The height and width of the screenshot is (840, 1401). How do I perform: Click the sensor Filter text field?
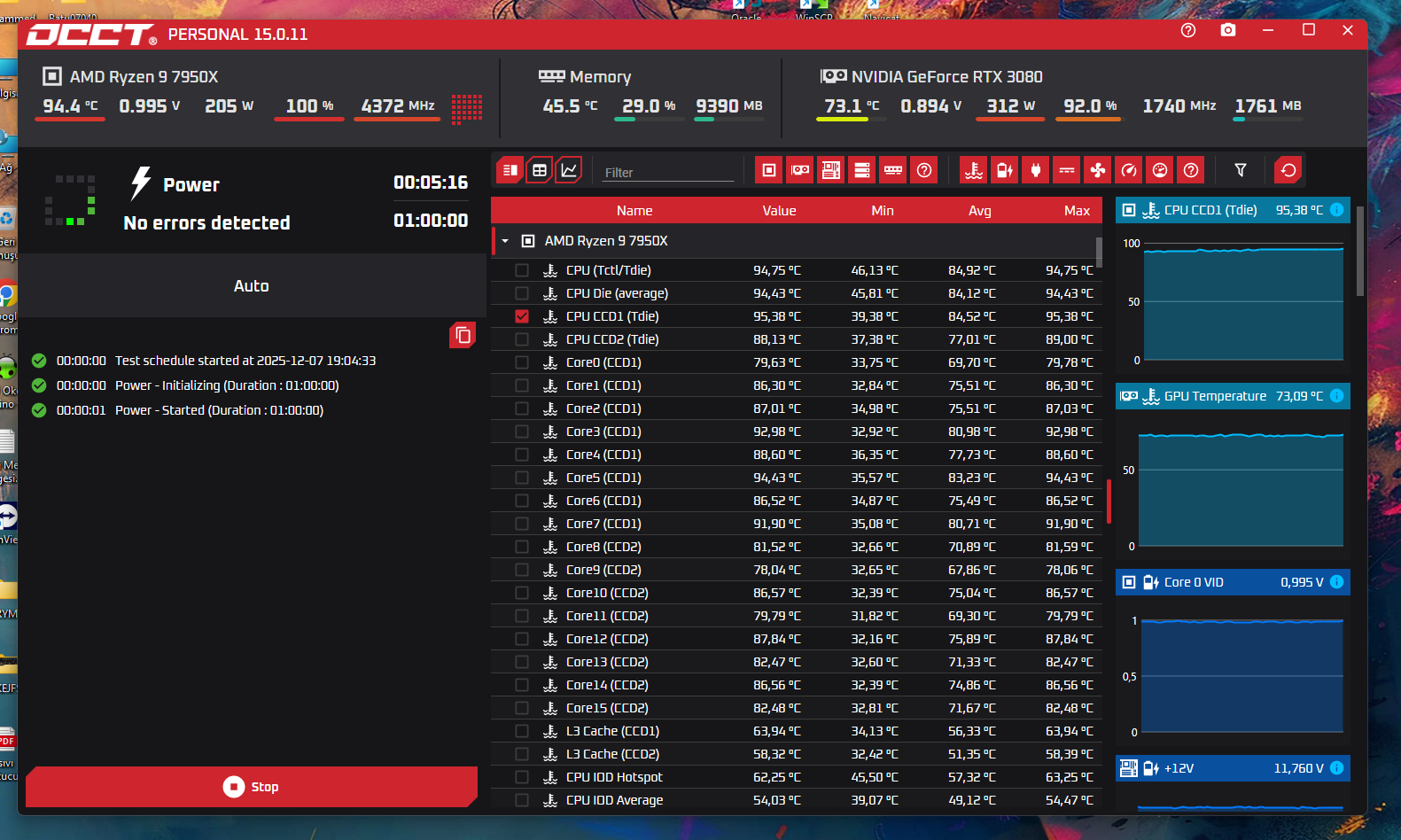coord(669,172)
